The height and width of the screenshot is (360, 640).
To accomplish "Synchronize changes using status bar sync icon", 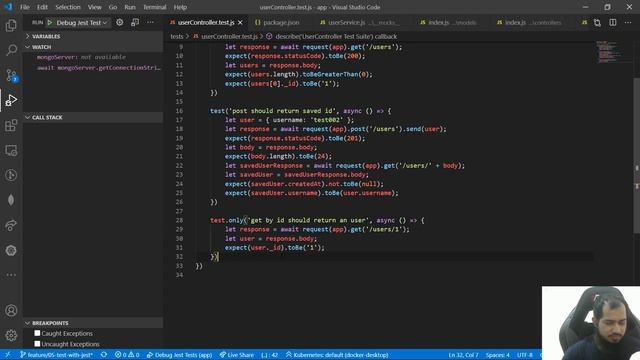I will click(x=104, y=355).
